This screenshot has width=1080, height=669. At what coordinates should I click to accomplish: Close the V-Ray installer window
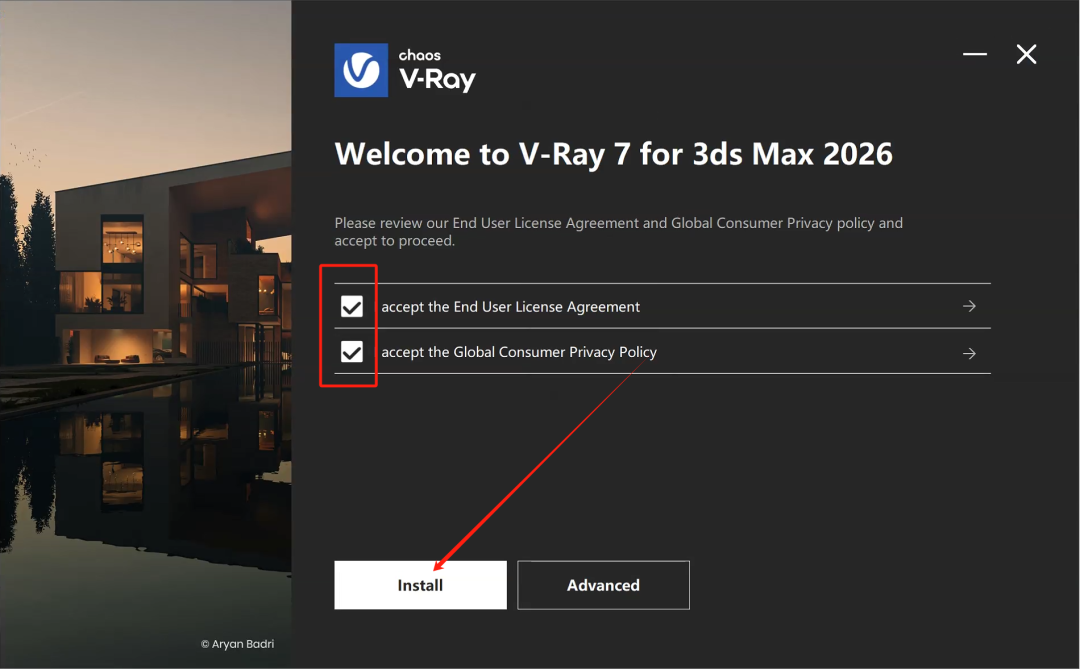coord(1026,54)
